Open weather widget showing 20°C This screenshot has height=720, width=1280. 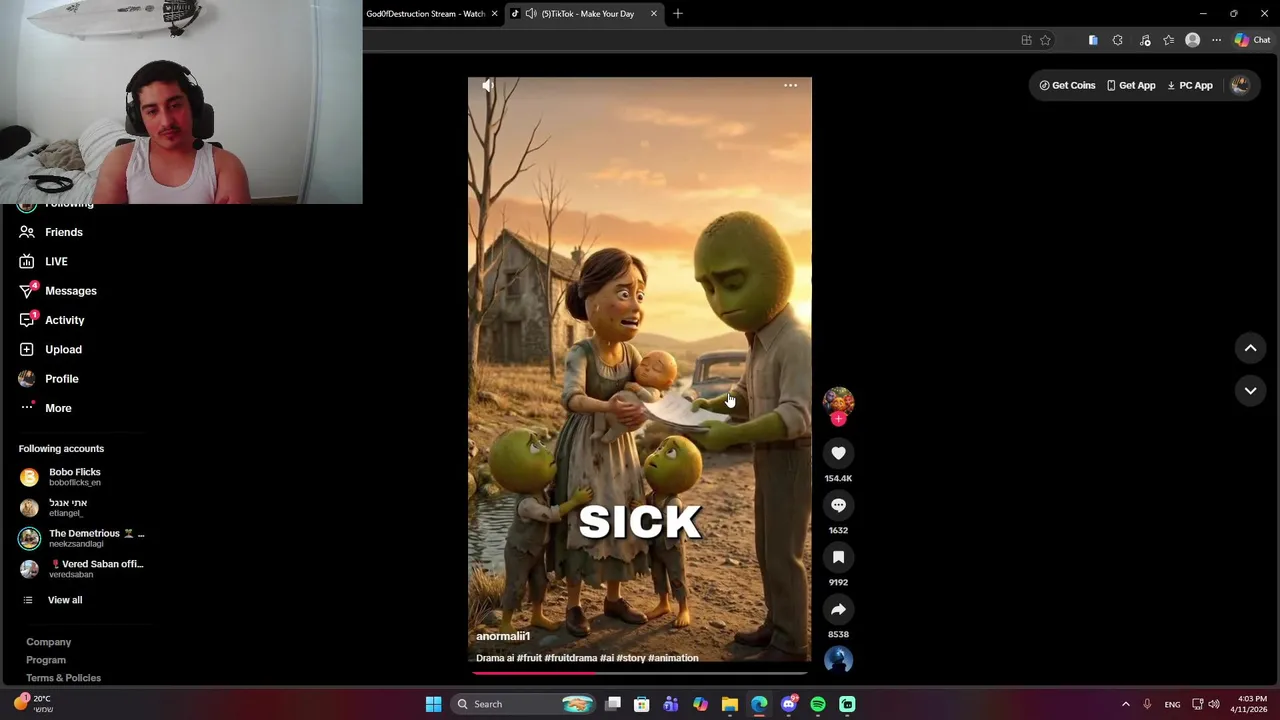[34, 703]
